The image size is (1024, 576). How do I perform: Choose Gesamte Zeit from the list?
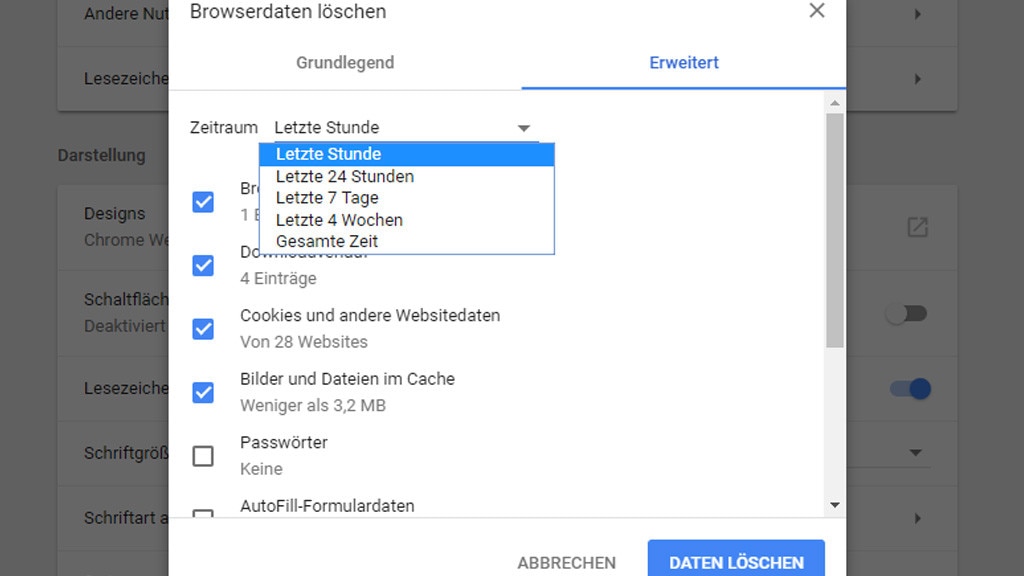[327, 241]
